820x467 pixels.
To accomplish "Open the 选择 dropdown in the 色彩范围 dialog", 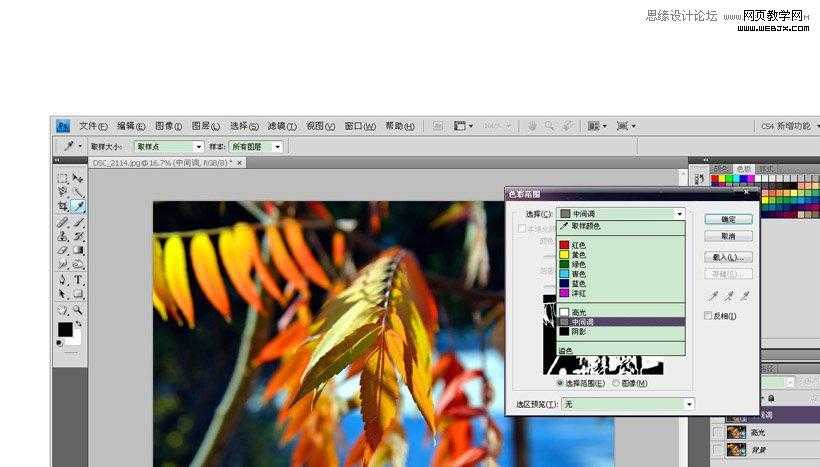I will (x=621, y=213).
